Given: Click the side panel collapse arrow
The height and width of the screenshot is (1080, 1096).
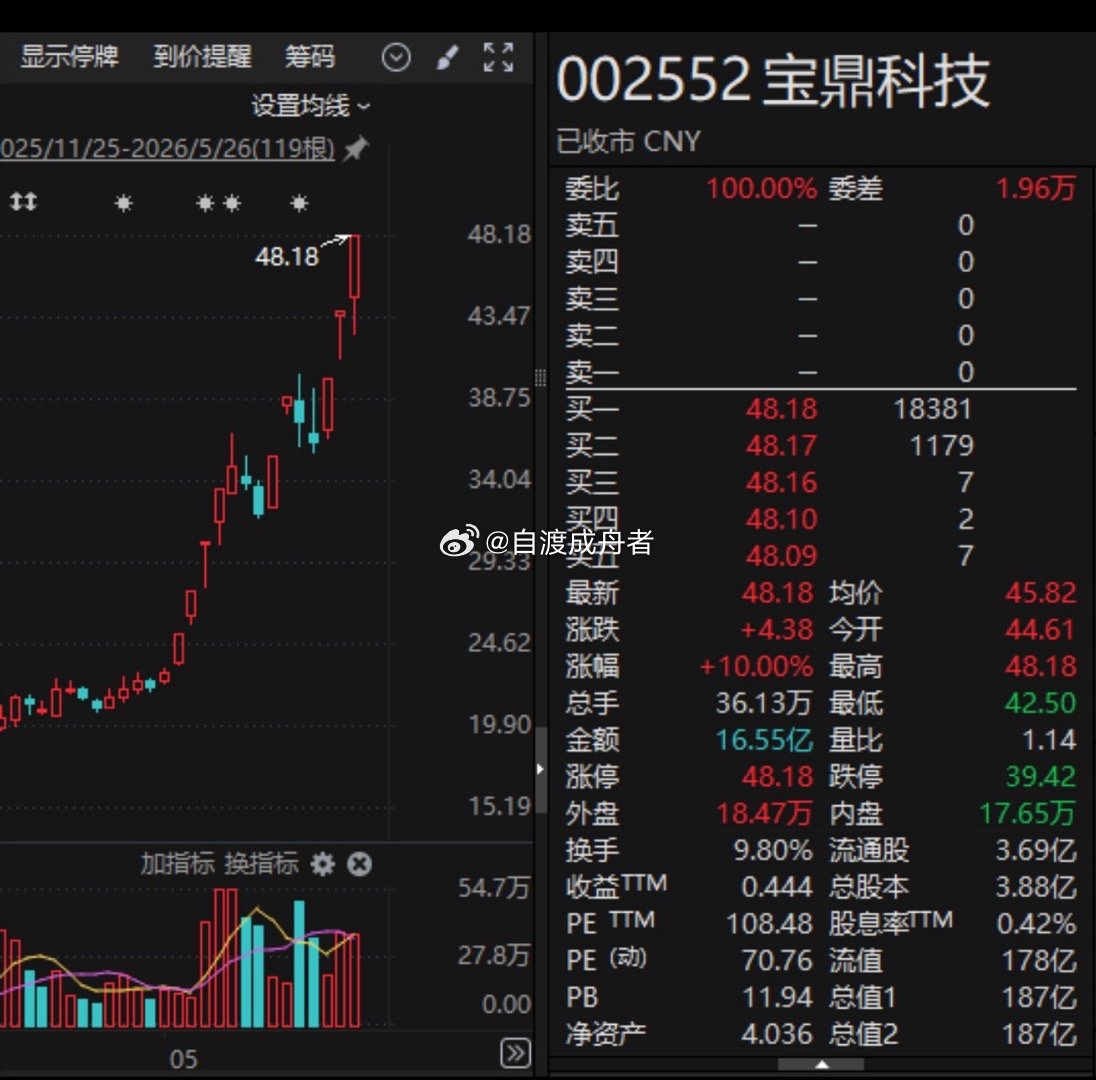Looking at the screenshot, I should coord(540,769).
